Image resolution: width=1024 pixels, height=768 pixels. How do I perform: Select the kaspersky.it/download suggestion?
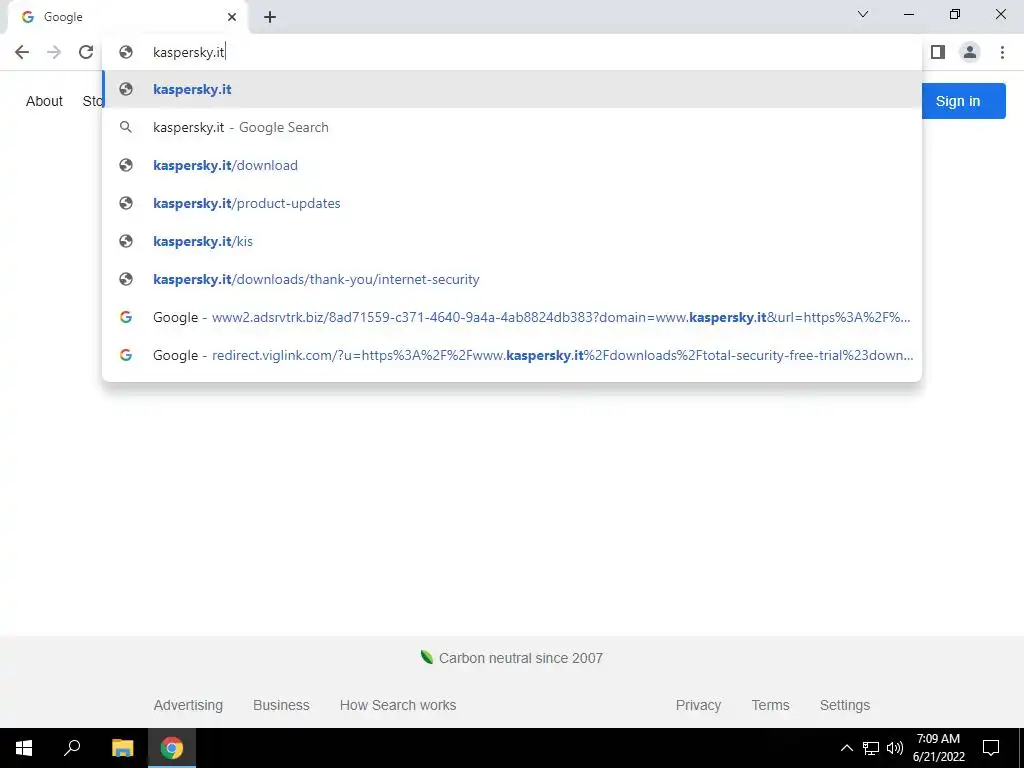coord(512,165)
